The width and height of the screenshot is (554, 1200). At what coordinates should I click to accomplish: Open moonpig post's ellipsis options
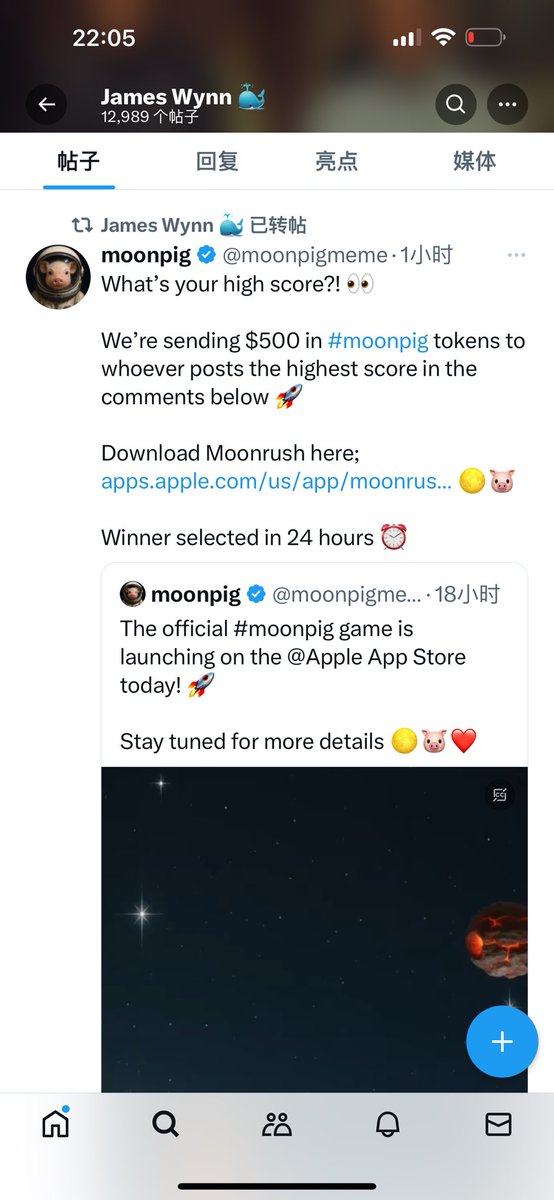(x=516, y=255)
